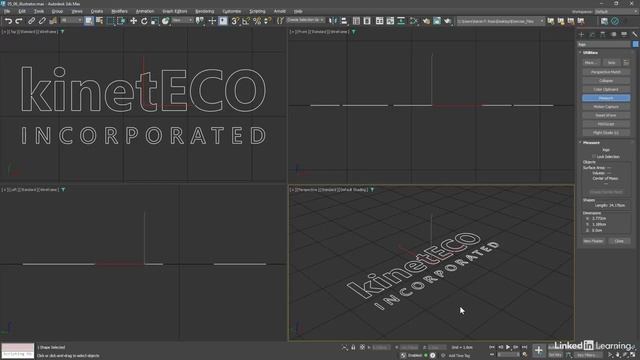Toggle Selection Lock padlock in status bar
Viewport: 640px width, 360px height.
(353, 347)
